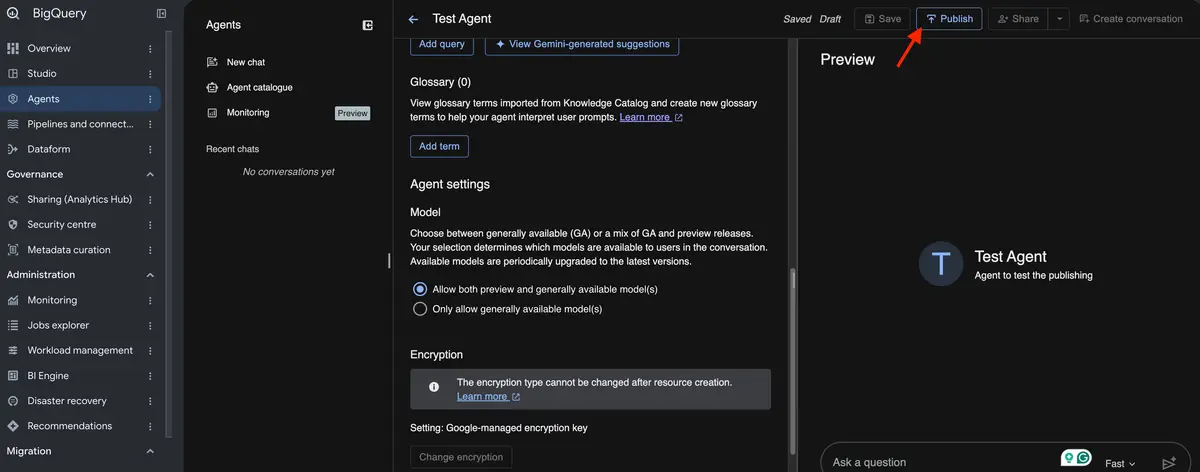The width and height of the screenshot is (1200, 472).
Task: Click the panel divider handle
Action: point(389,261)
